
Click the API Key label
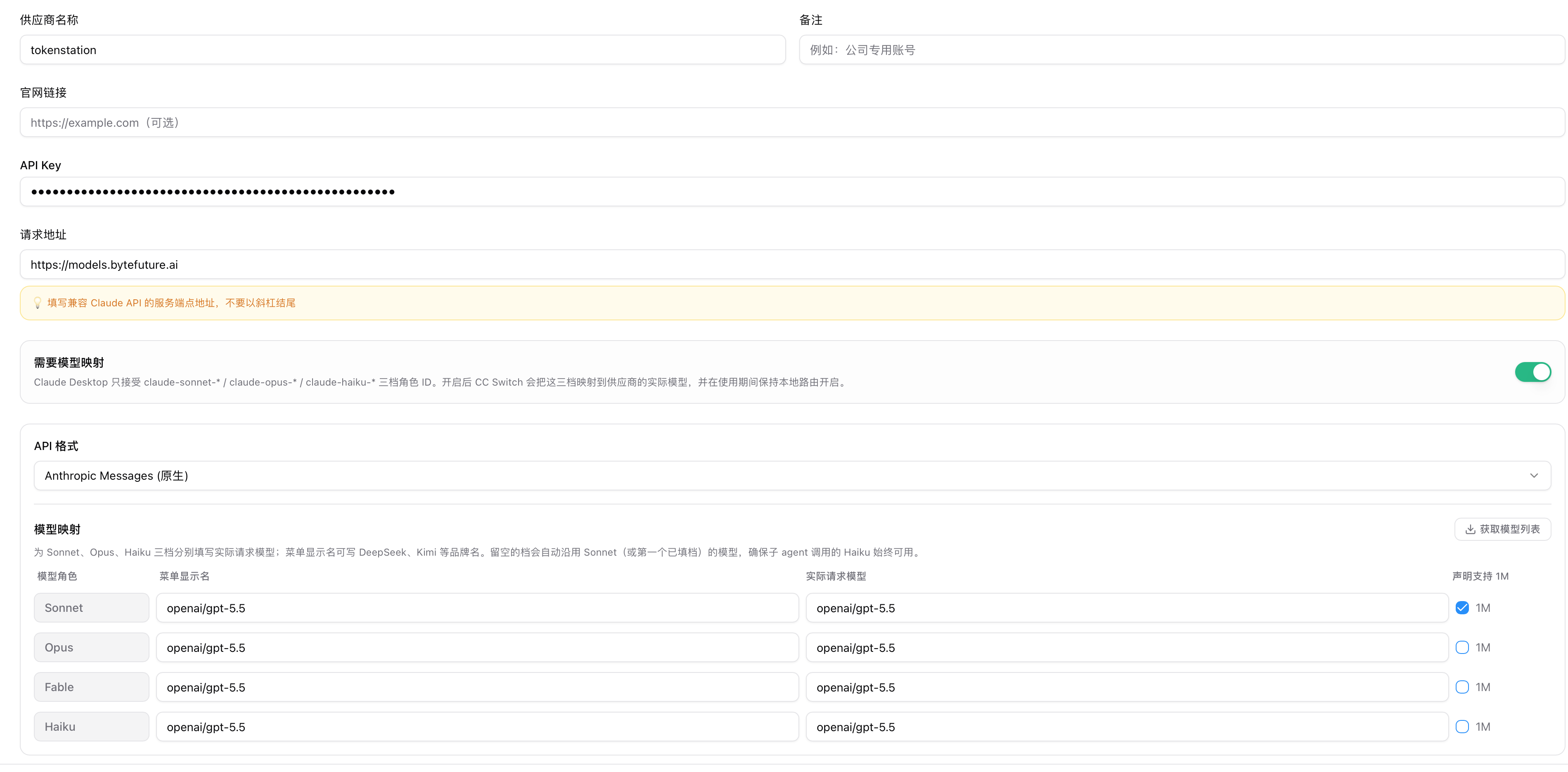click(x=41, y=166)
